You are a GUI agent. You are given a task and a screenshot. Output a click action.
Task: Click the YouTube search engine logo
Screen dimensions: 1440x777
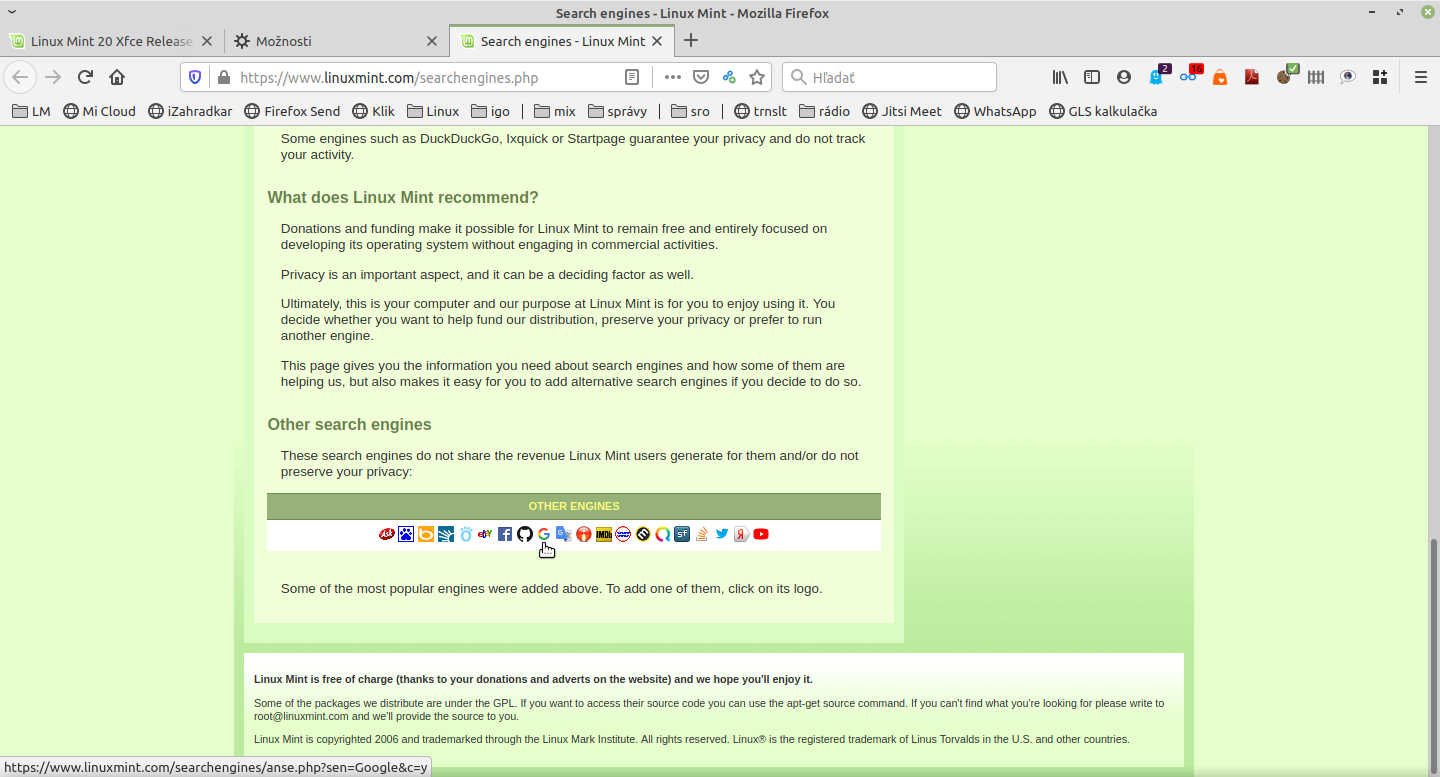pyautogui.click(x=761, y=534)
